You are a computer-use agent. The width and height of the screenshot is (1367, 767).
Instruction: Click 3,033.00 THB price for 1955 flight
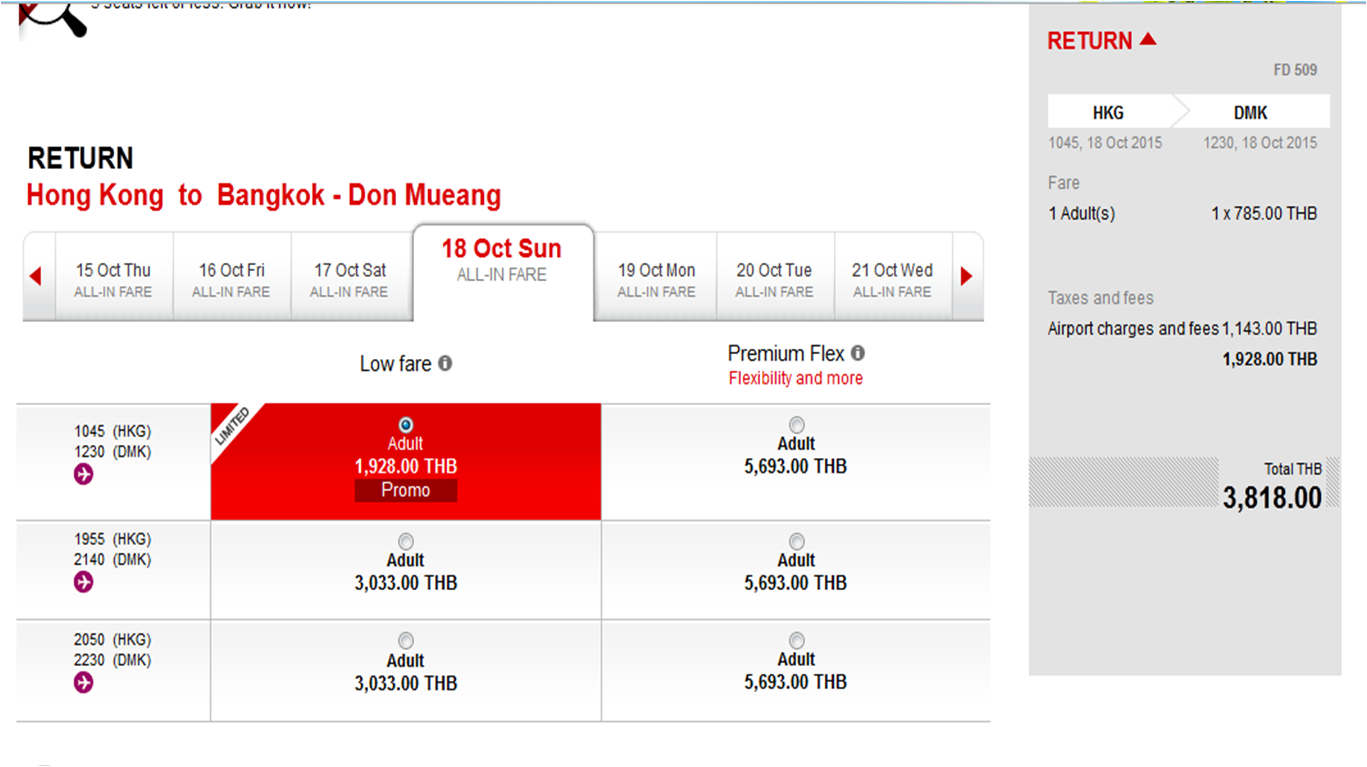click(406, 583)
